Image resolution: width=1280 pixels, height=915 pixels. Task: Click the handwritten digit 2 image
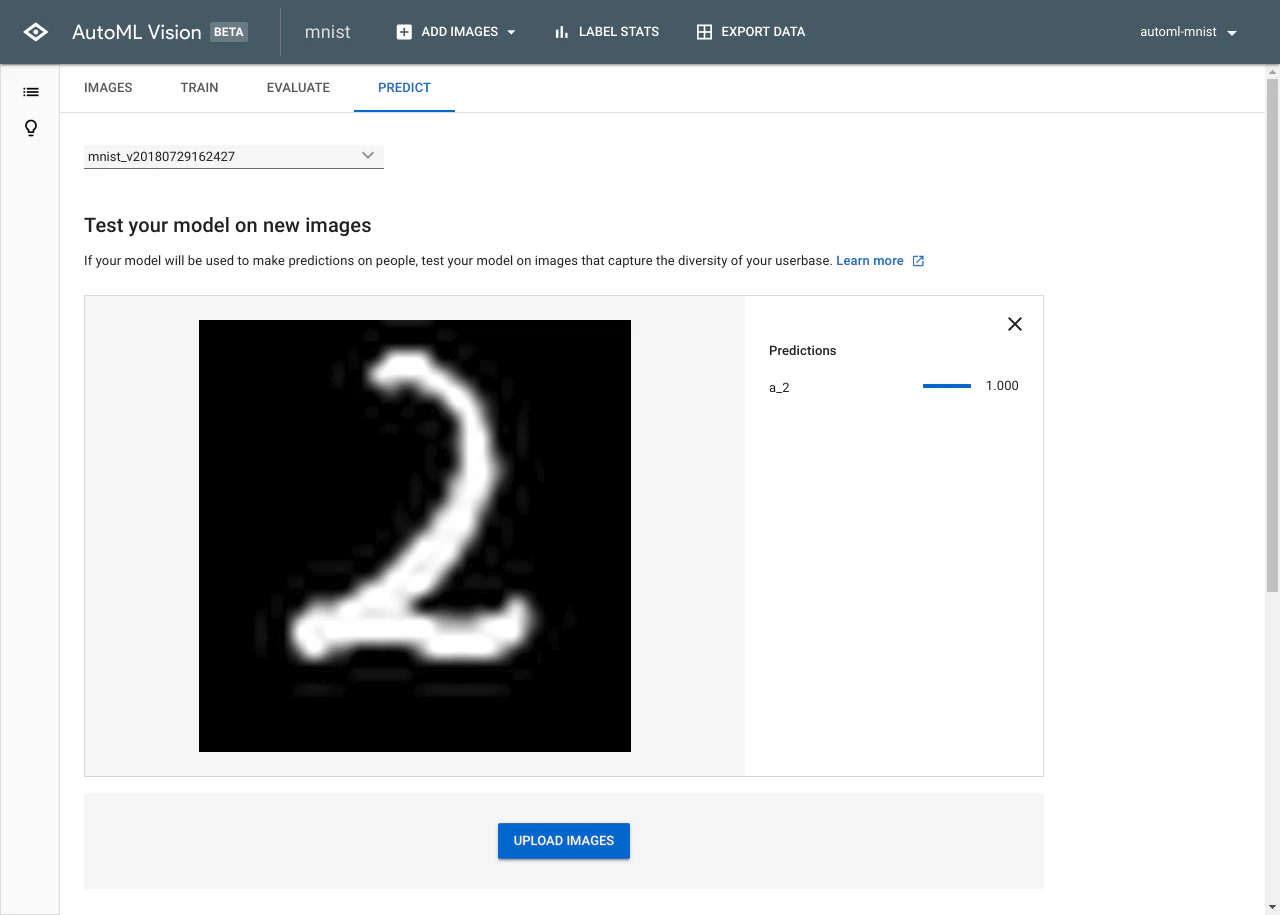pyautogui.click(x=415, y=536)
